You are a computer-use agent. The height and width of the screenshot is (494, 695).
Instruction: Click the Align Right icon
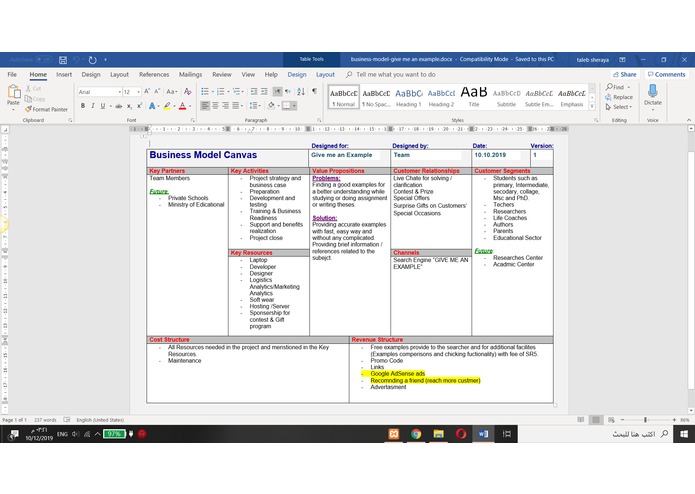(x=226, y=106)
